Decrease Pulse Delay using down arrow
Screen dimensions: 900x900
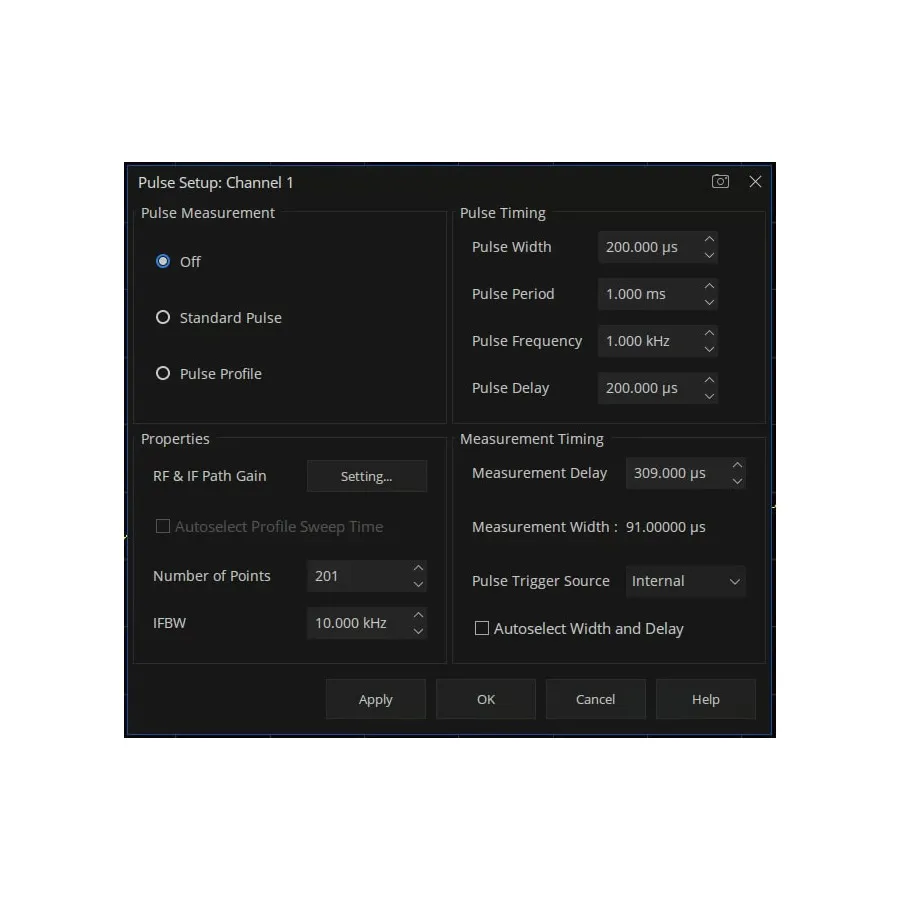point(709,397)
